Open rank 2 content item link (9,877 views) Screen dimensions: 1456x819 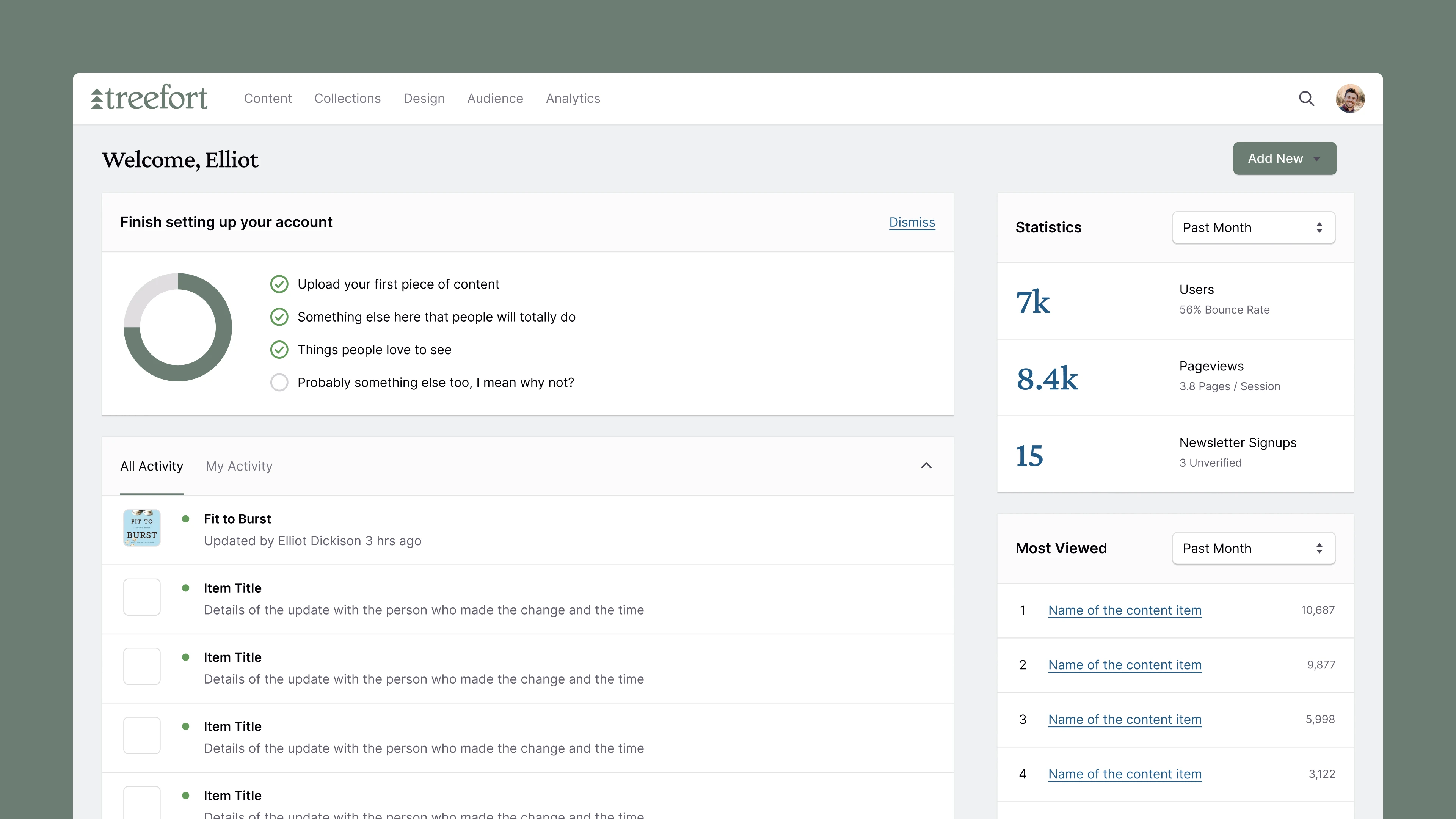[1125, 665]
